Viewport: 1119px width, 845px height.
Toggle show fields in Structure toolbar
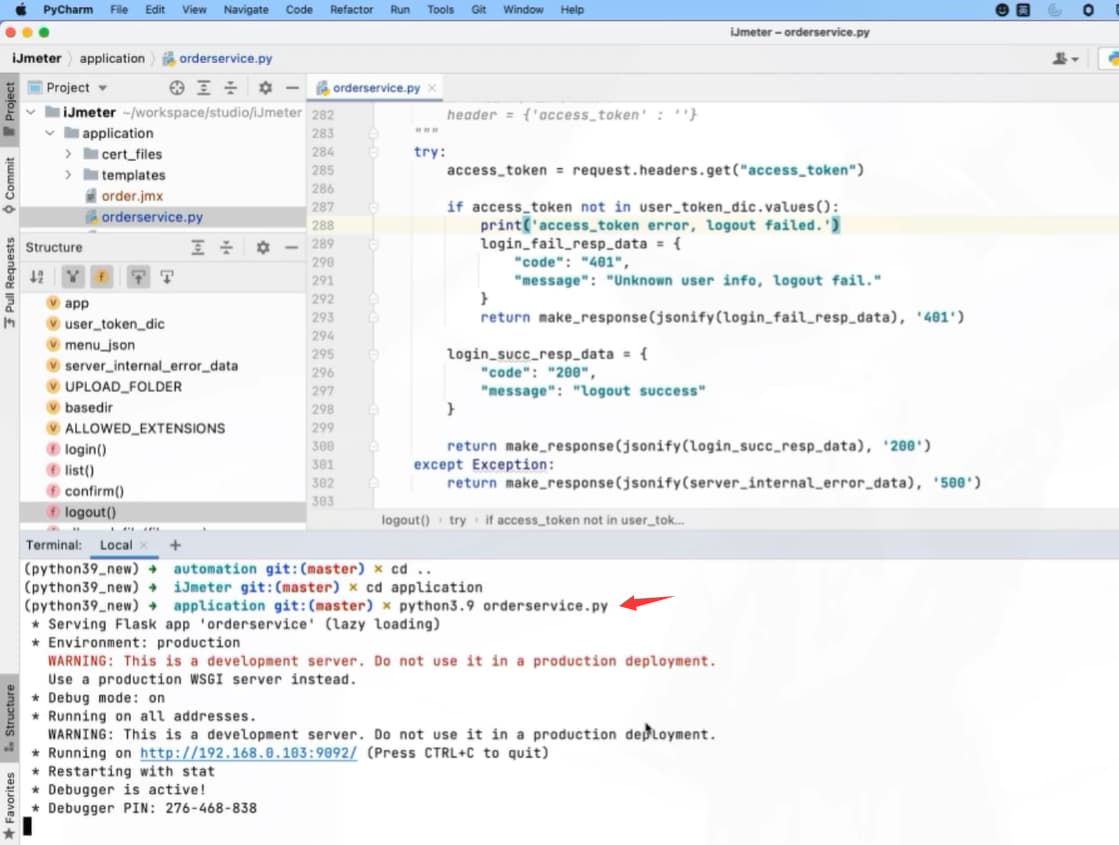click(102, 277)
